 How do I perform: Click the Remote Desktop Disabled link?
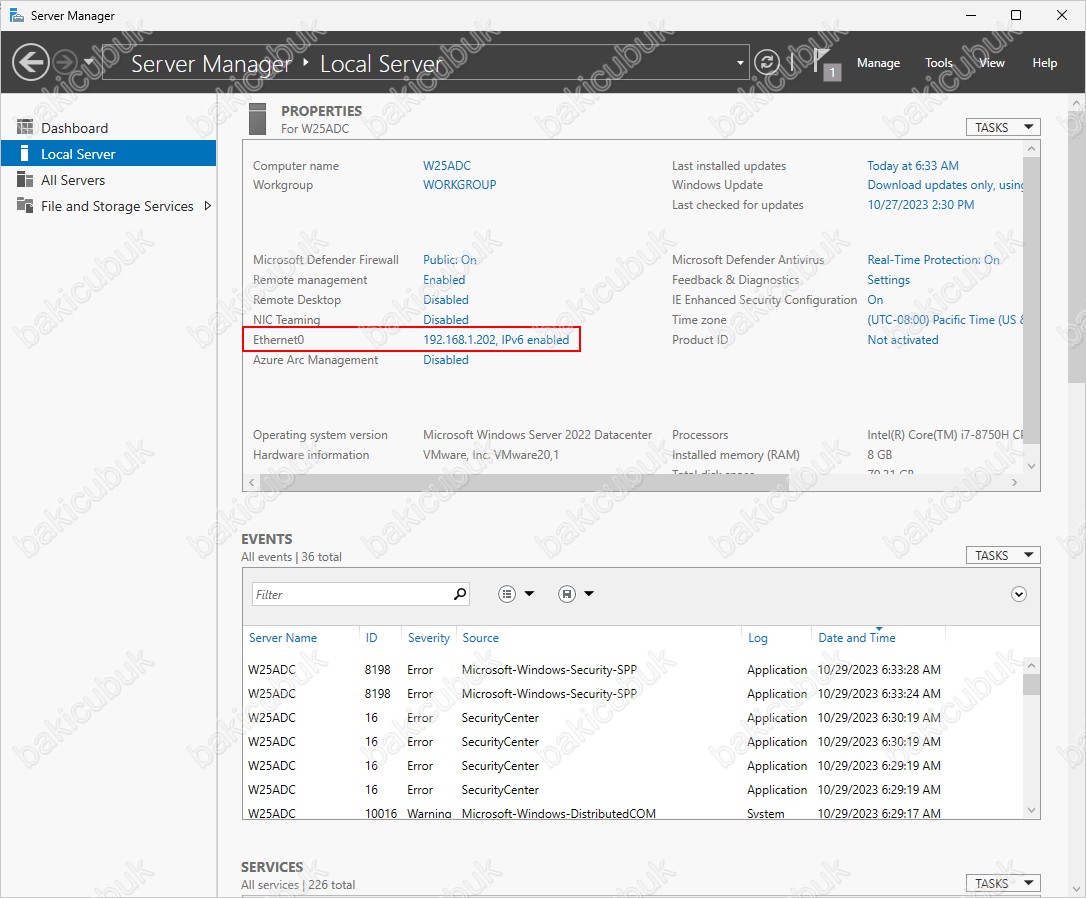[x=446, y=300]
